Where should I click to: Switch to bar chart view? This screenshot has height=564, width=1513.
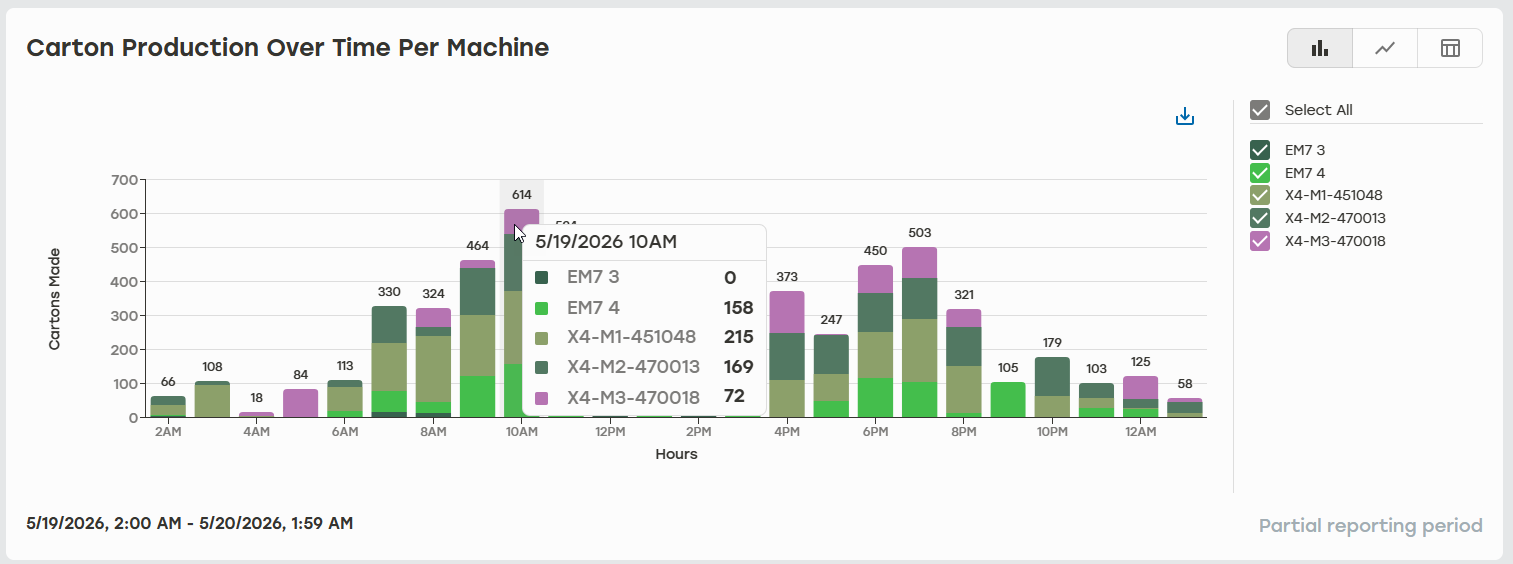point(1320,48)
